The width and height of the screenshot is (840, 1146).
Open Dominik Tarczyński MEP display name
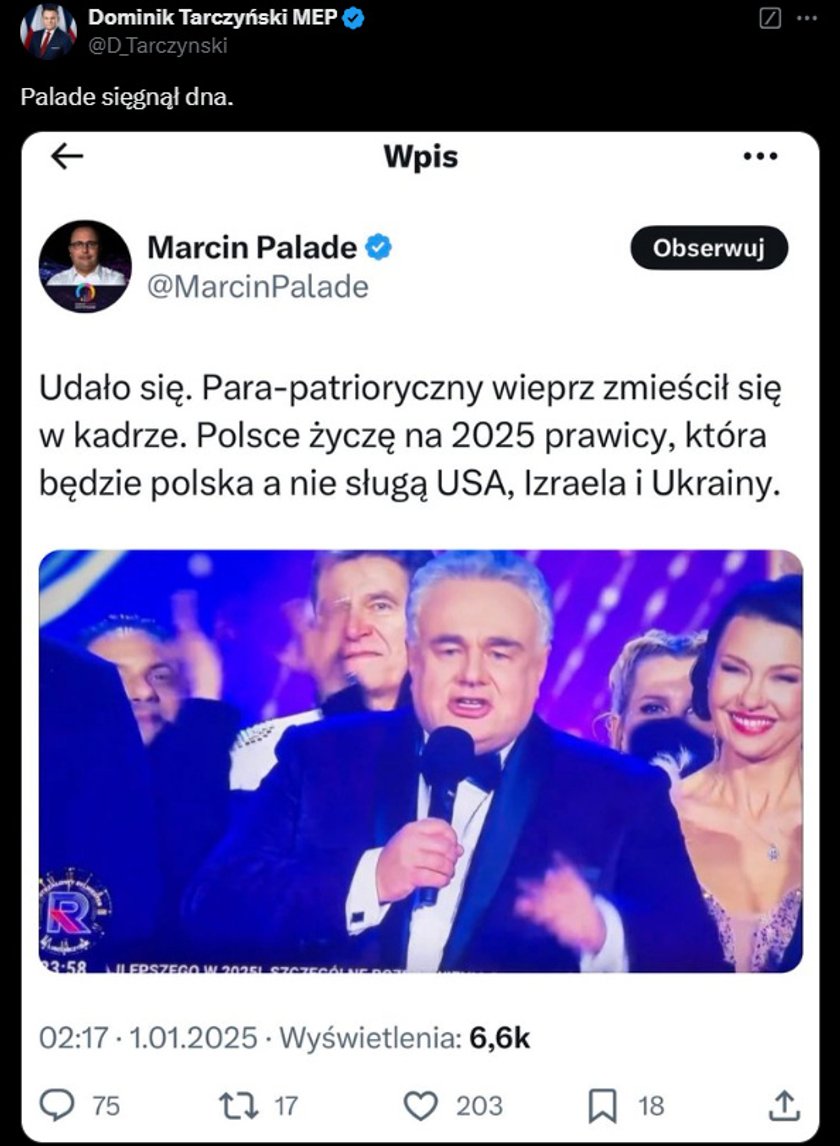click(x=213, y=18)
